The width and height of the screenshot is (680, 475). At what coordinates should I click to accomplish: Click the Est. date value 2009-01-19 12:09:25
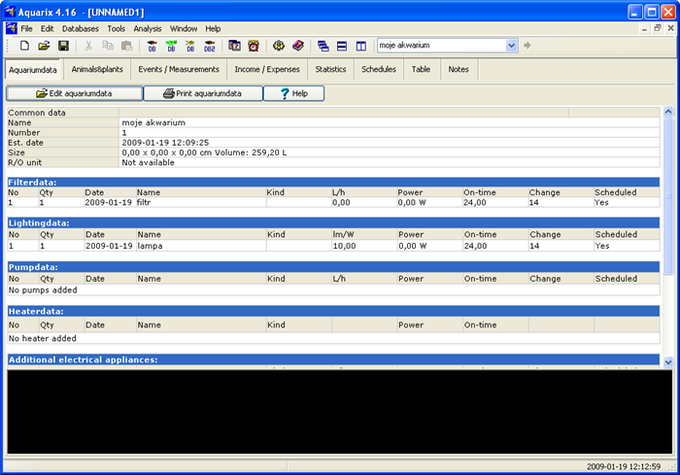[x=165, y=143]
